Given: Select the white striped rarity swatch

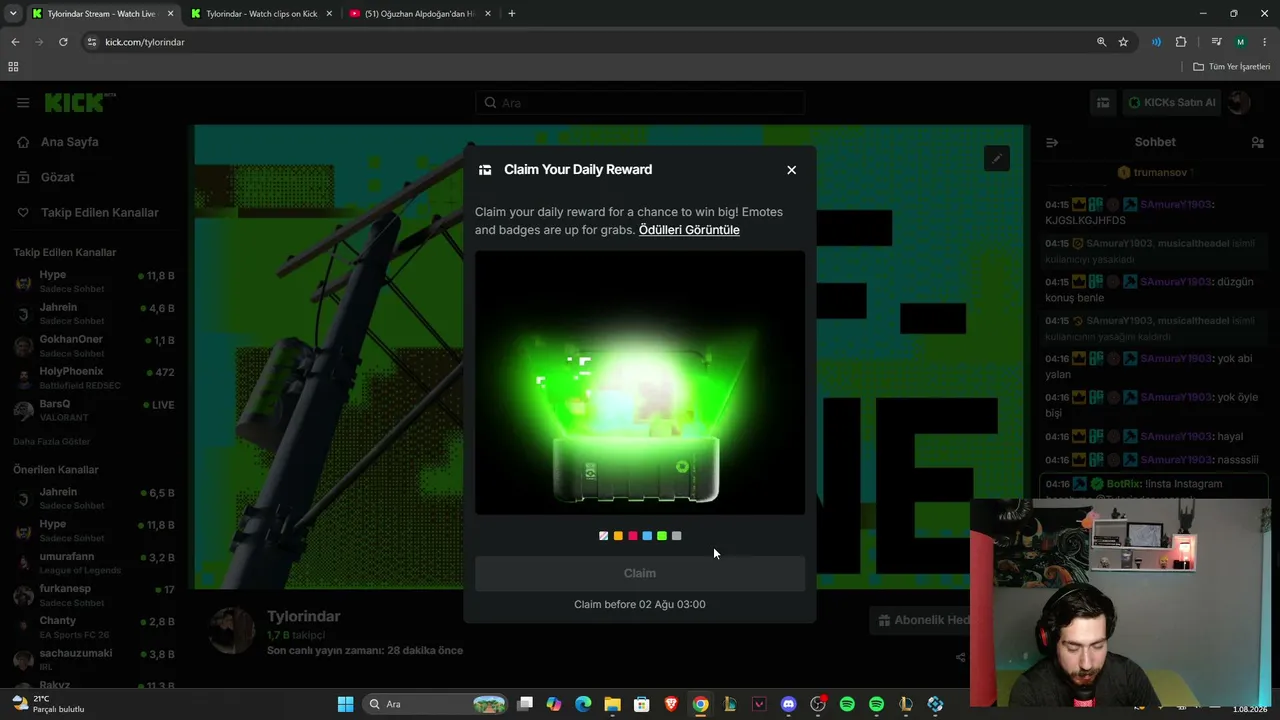Looking at the screenshot, I should click(603, 536).
